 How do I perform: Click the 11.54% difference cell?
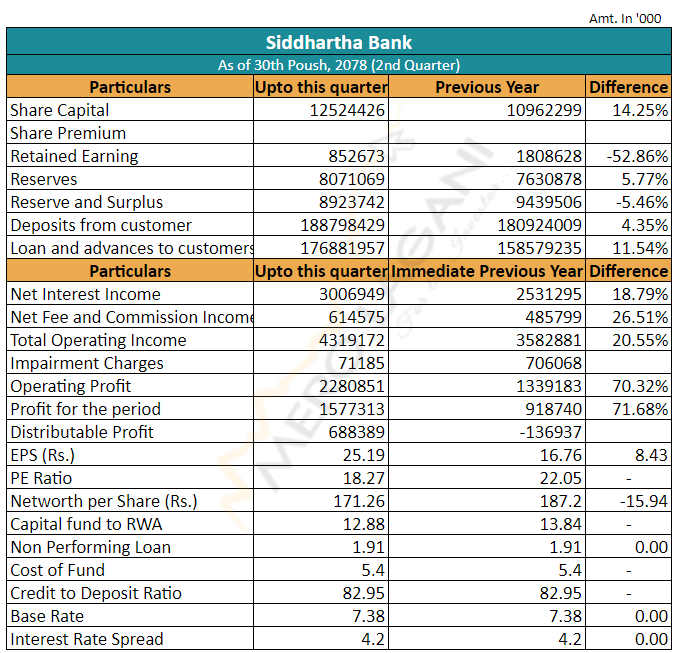628,248
